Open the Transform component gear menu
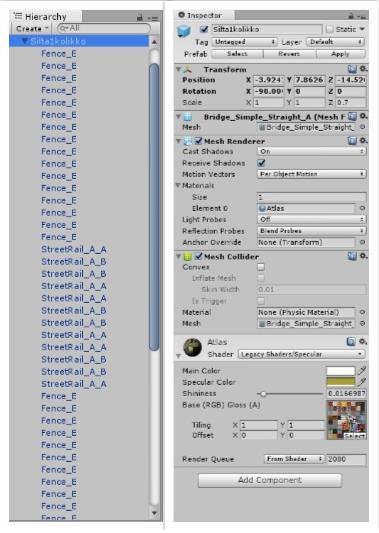 coord(363,69)
